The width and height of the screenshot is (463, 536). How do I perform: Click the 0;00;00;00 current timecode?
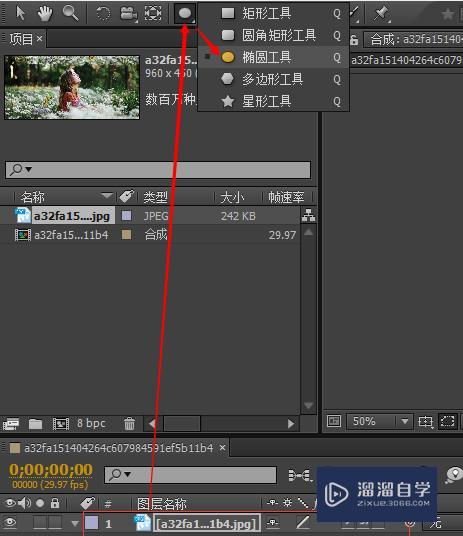[51, 470]
